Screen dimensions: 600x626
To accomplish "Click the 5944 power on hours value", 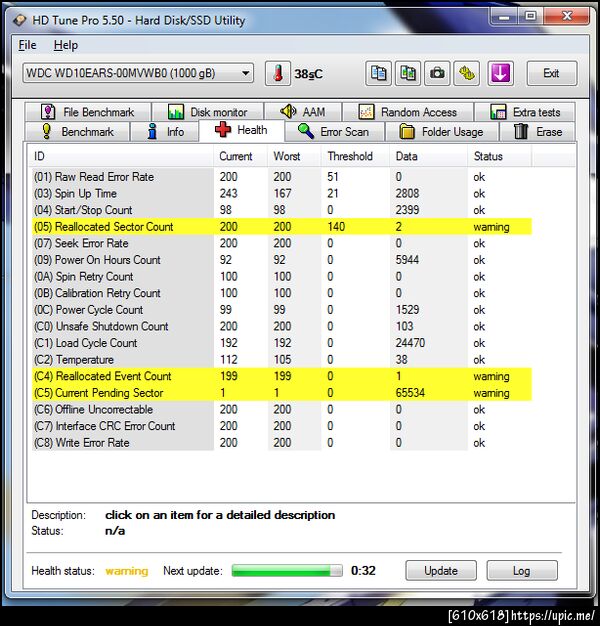I will coord(407,260).
